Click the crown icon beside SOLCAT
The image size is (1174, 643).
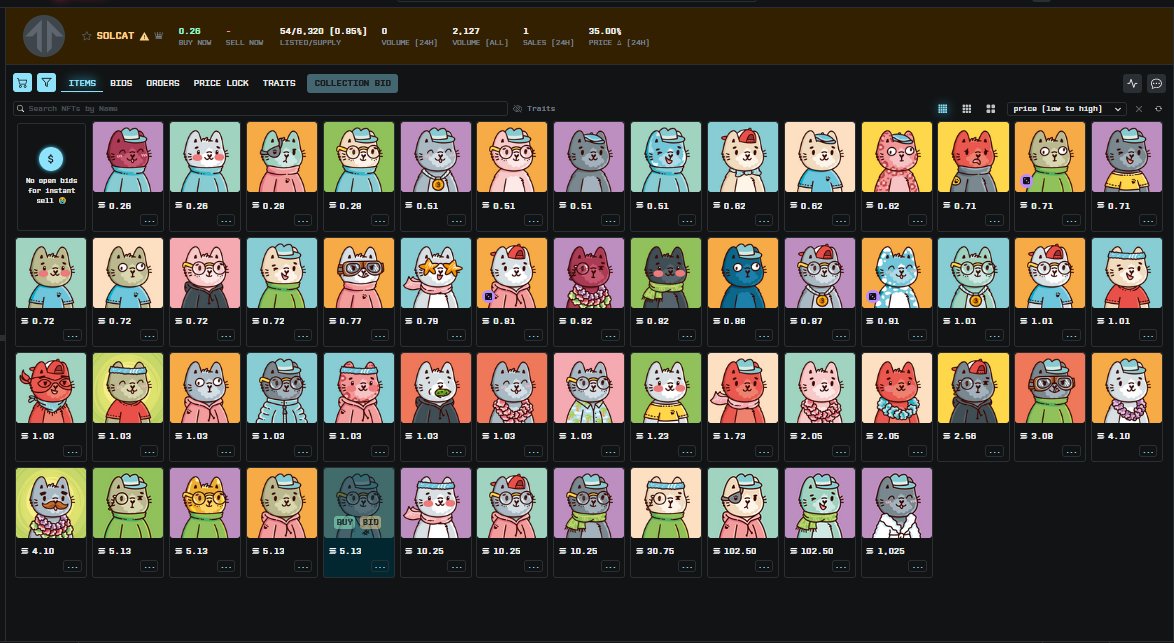pos(159,36)
